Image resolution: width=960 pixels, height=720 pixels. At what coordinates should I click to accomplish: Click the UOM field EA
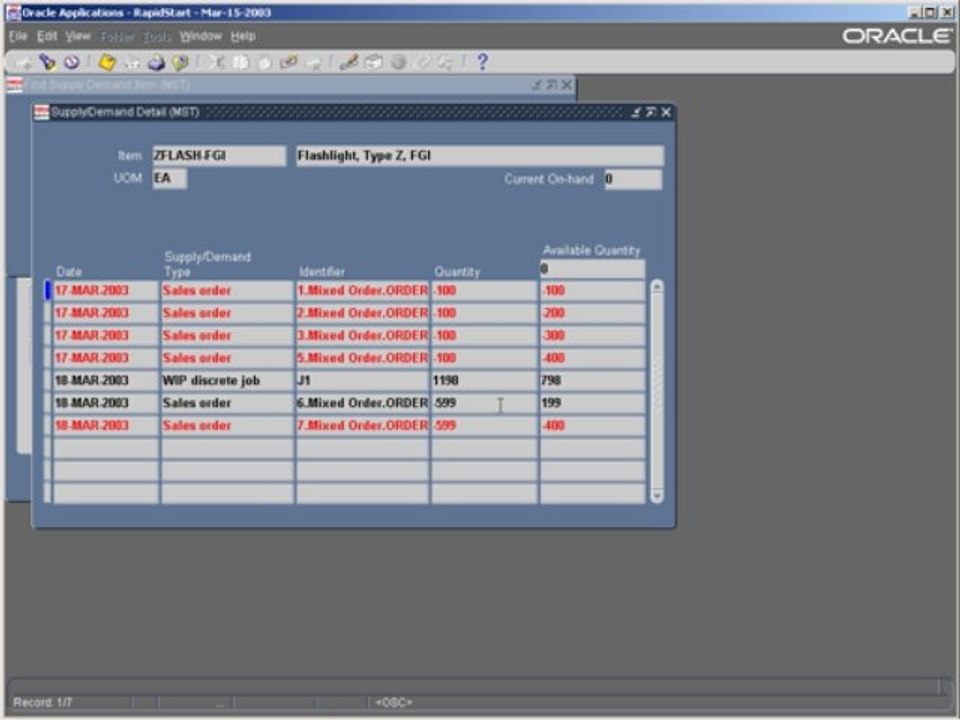(x=170, y=178)
